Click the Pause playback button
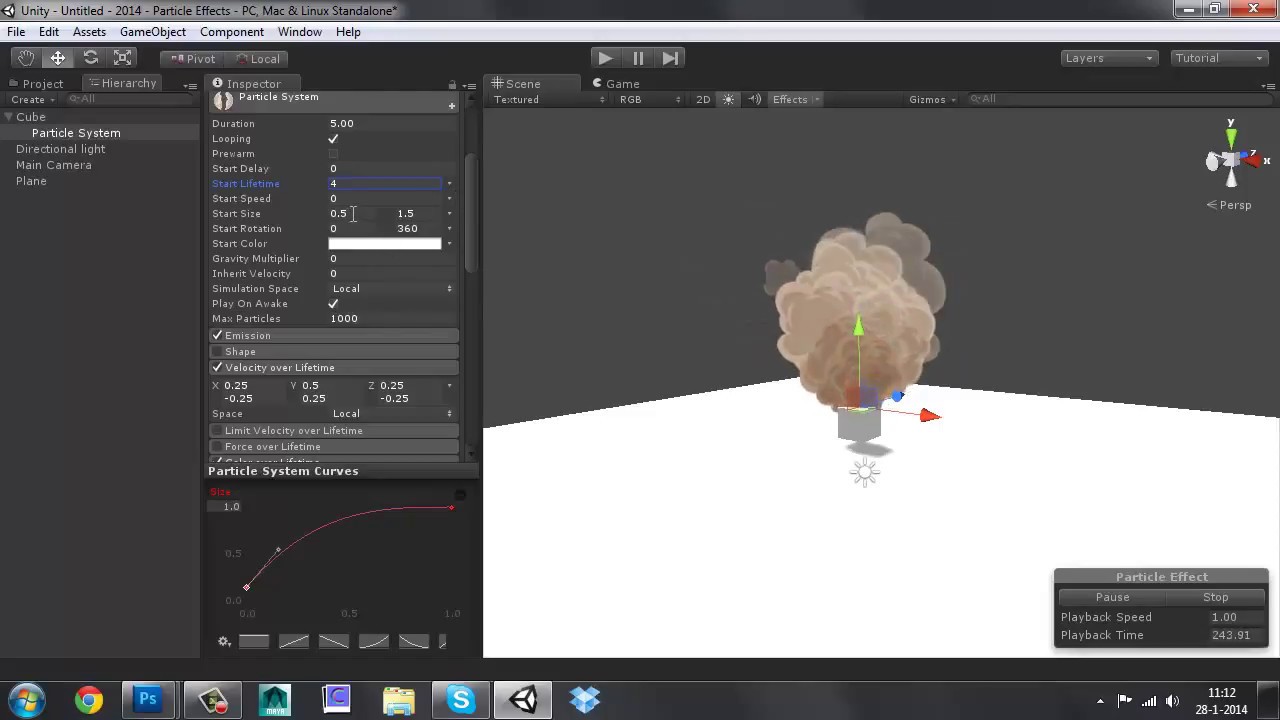The width and height of the screenshot is (1280, 720). 638,58
